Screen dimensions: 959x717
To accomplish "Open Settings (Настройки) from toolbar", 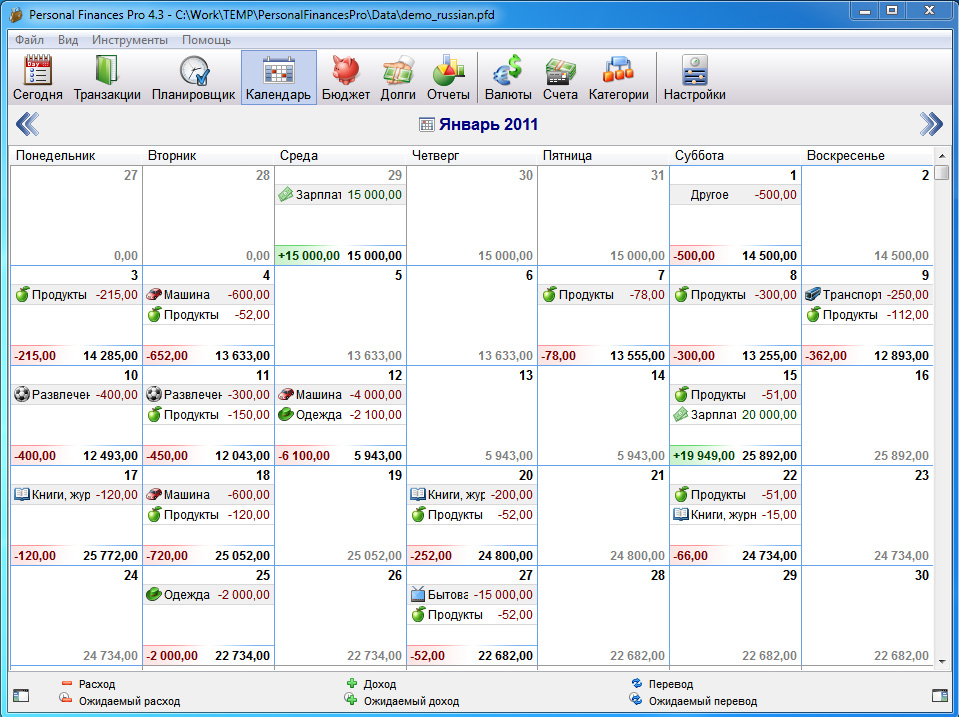I will [694, 78].
